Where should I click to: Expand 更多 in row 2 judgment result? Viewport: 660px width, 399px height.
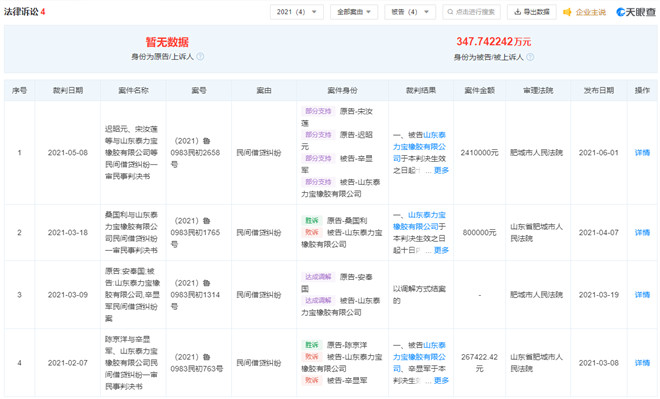coord(441,250)
